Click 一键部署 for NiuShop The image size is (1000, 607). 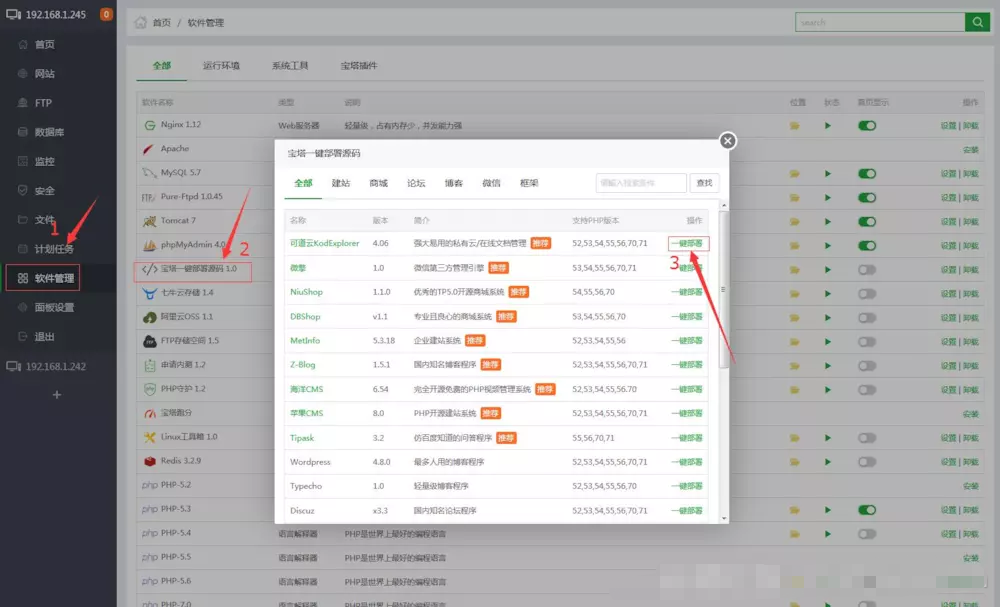tap(688, 292)
